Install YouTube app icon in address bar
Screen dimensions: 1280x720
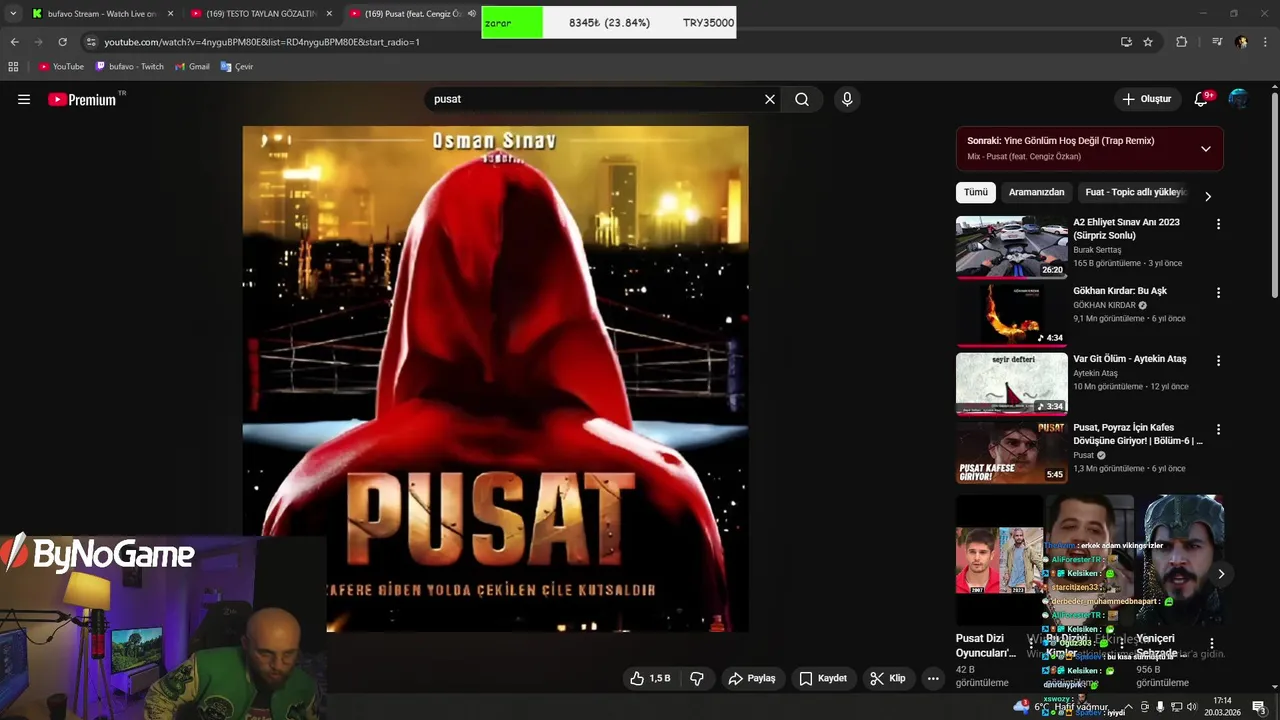[1126, 42]
